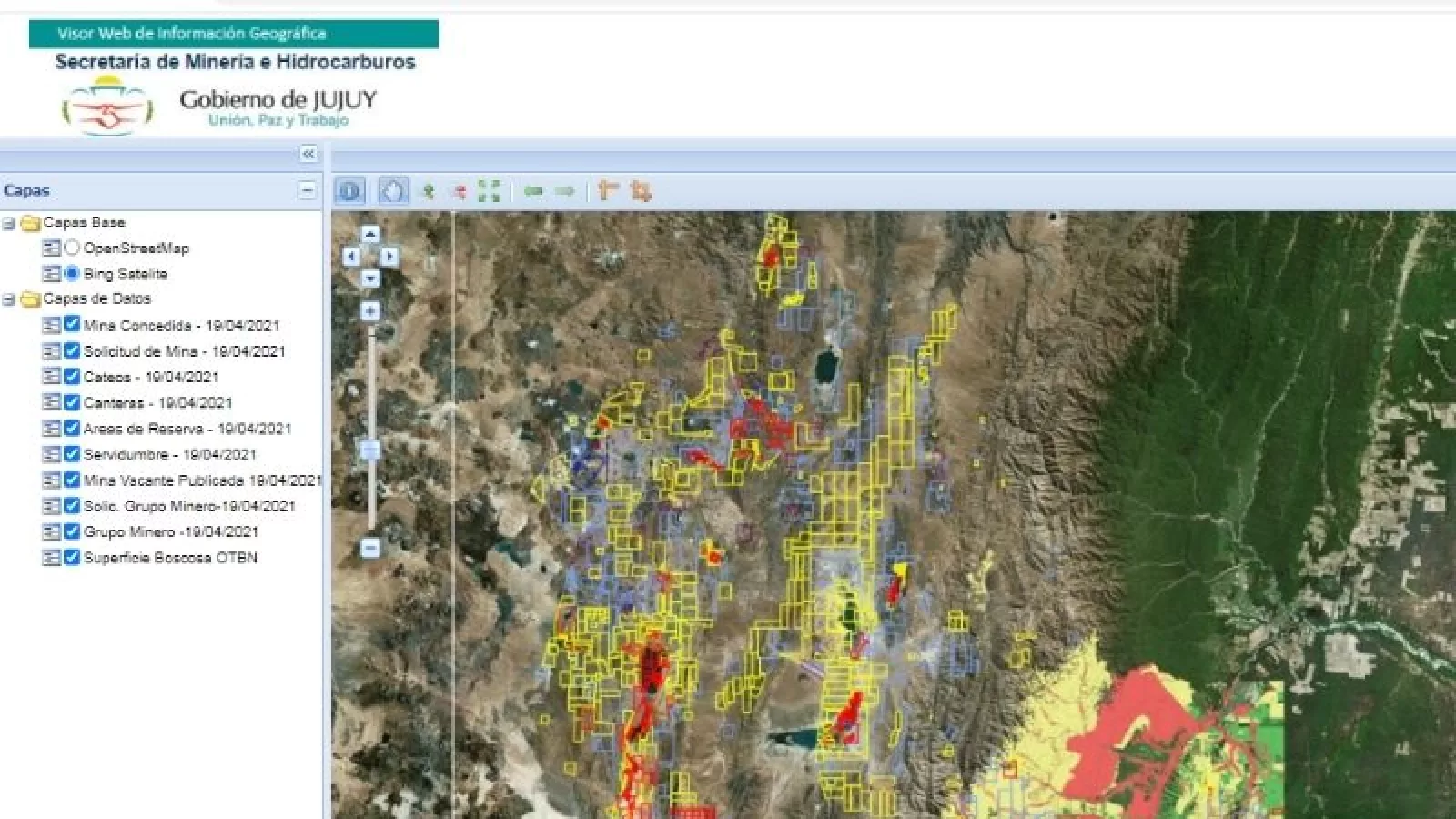1456x819 pixels.
Task: Disable the Superficie Boscosa OTBN layer
Action: (72, 557)
